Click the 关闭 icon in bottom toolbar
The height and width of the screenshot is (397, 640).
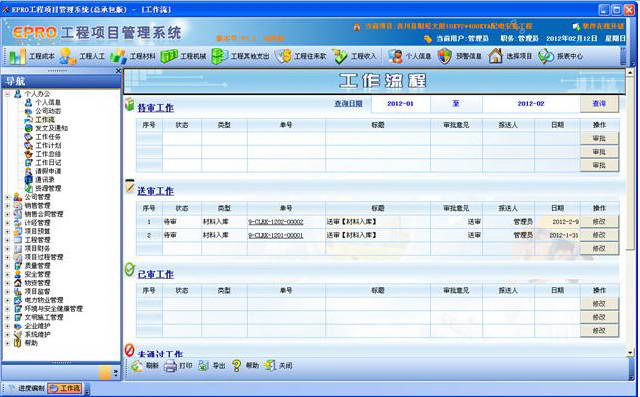270,366
